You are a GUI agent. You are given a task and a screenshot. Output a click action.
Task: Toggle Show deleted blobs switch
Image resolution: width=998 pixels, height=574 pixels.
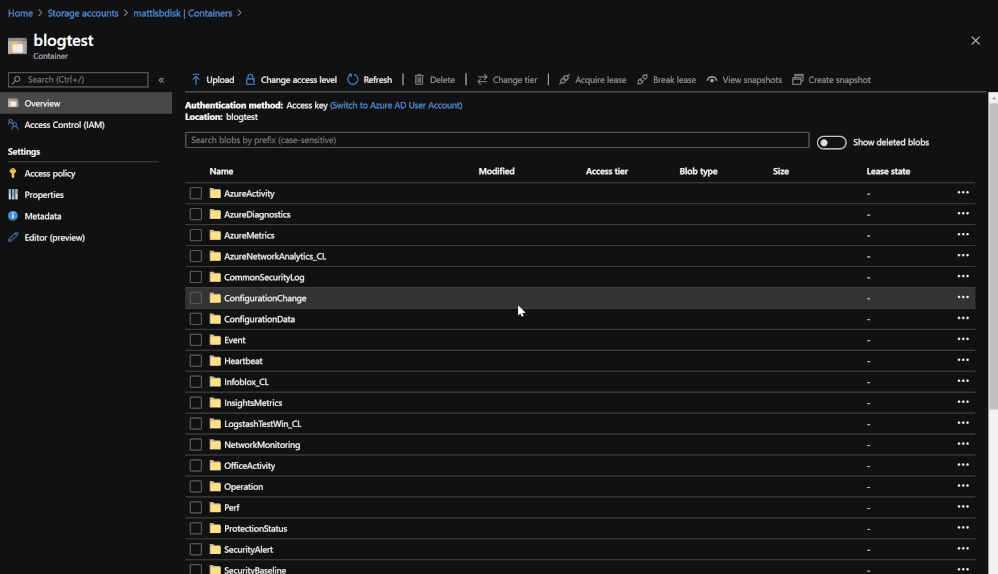pyautogui.click(x=831, y=143)
